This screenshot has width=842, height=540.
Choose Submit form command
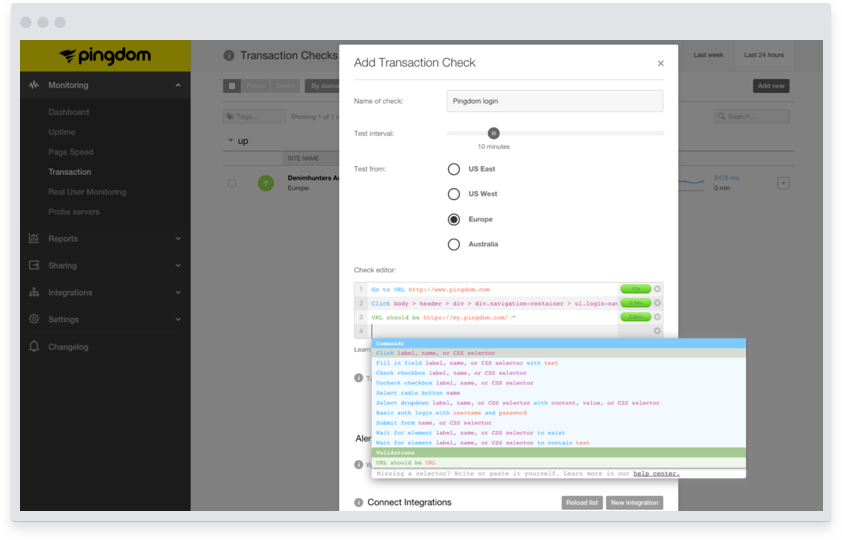(x=558, y=423)
